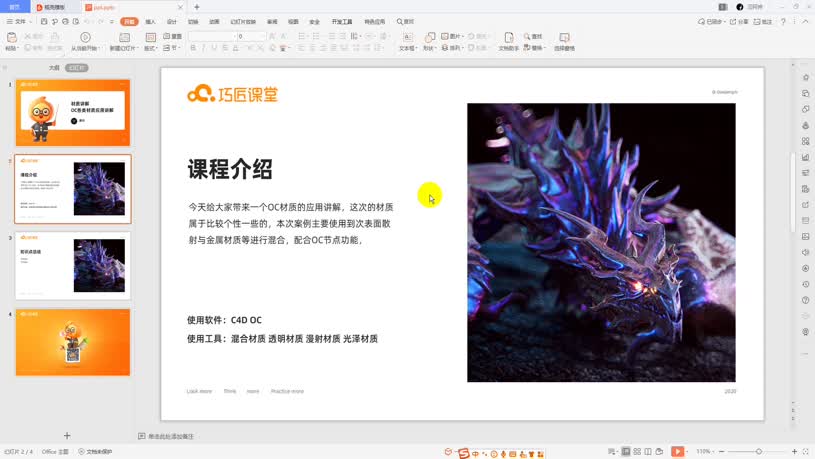Open the Animation ribbon tab
815x459 pixels.
(x=214, y=22)
